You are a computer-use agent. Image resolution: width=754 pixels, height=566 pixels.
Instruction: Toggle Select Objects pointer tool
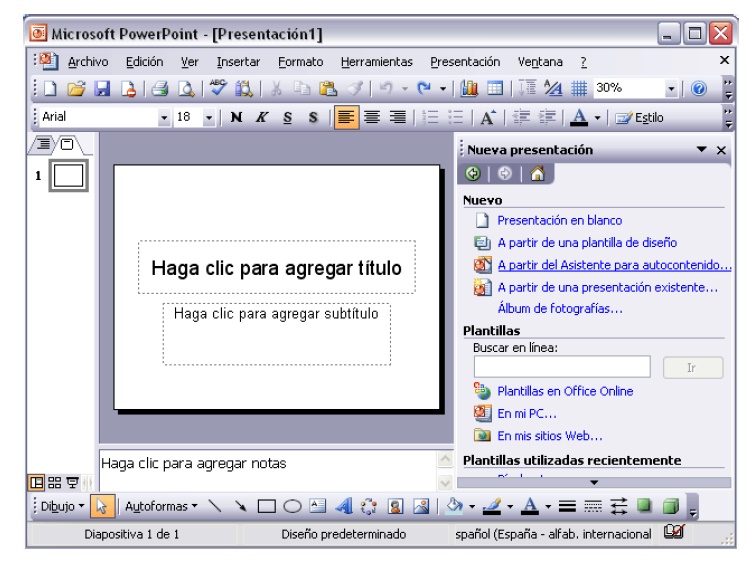pyautogui.click(x=102, y=506)
